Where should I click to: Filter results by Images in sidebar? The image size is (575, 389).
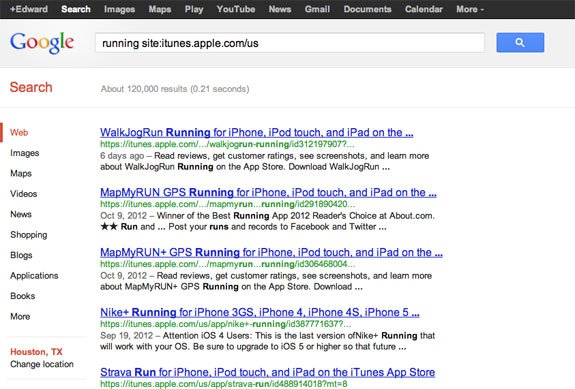[x=25, y=153]
